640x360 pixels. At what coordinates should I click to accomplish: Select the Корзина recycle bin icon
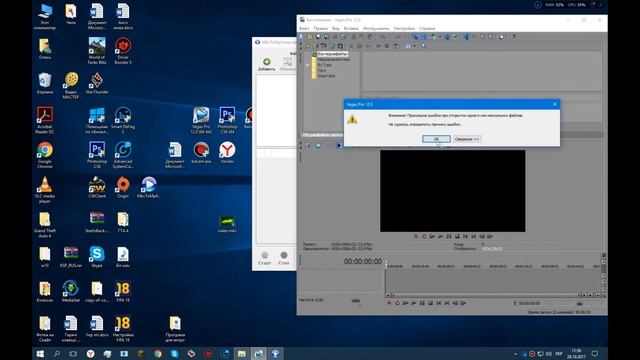(45, 83)
